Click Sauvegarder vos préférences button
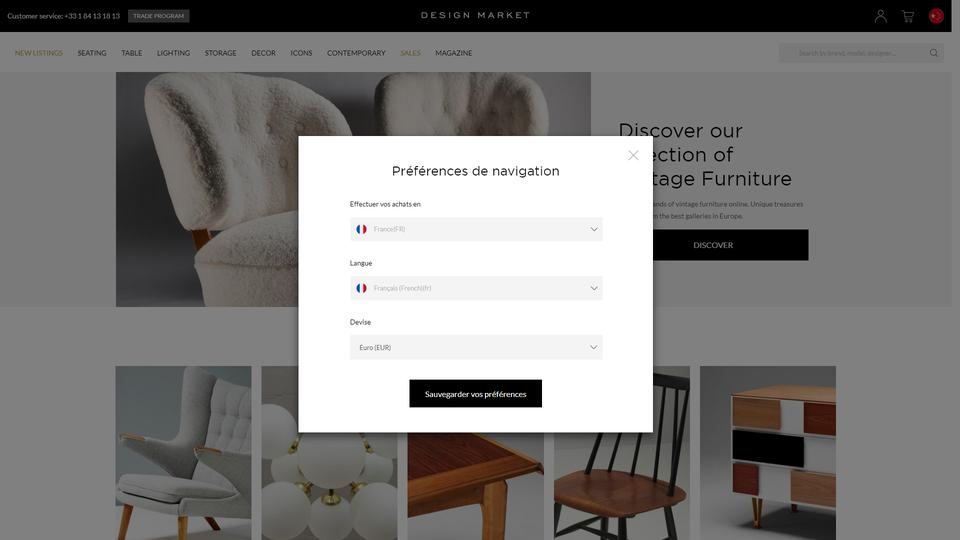Viewport: 960px width, 540px height. click(476, 394)
